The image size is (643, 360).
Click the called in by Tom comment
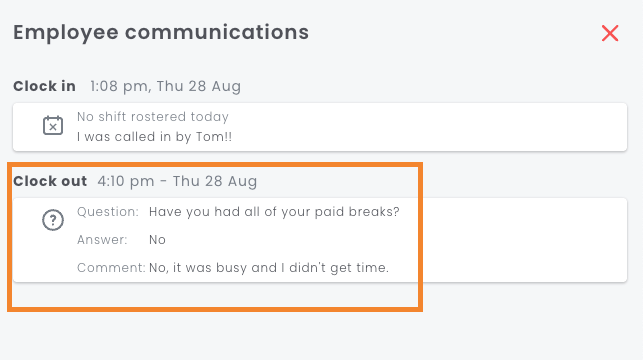[154, 137]
